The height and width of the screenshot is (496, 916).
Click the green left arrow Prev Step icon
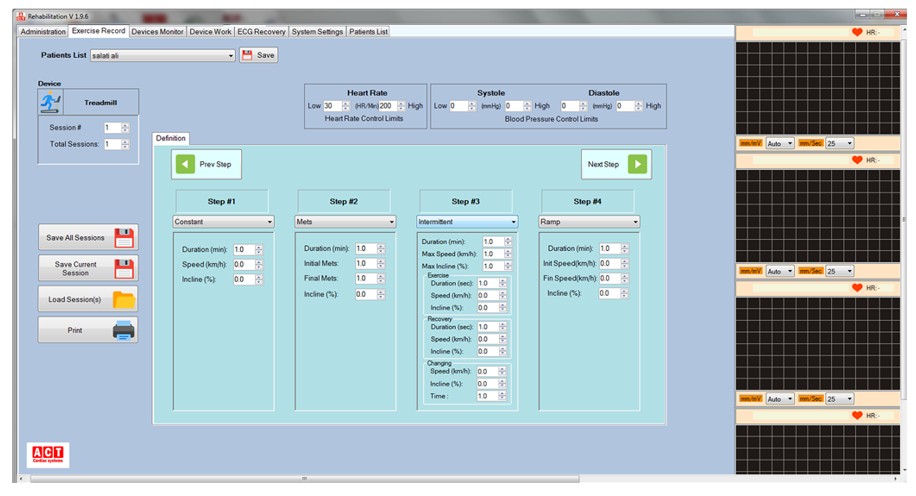point(185,164)
